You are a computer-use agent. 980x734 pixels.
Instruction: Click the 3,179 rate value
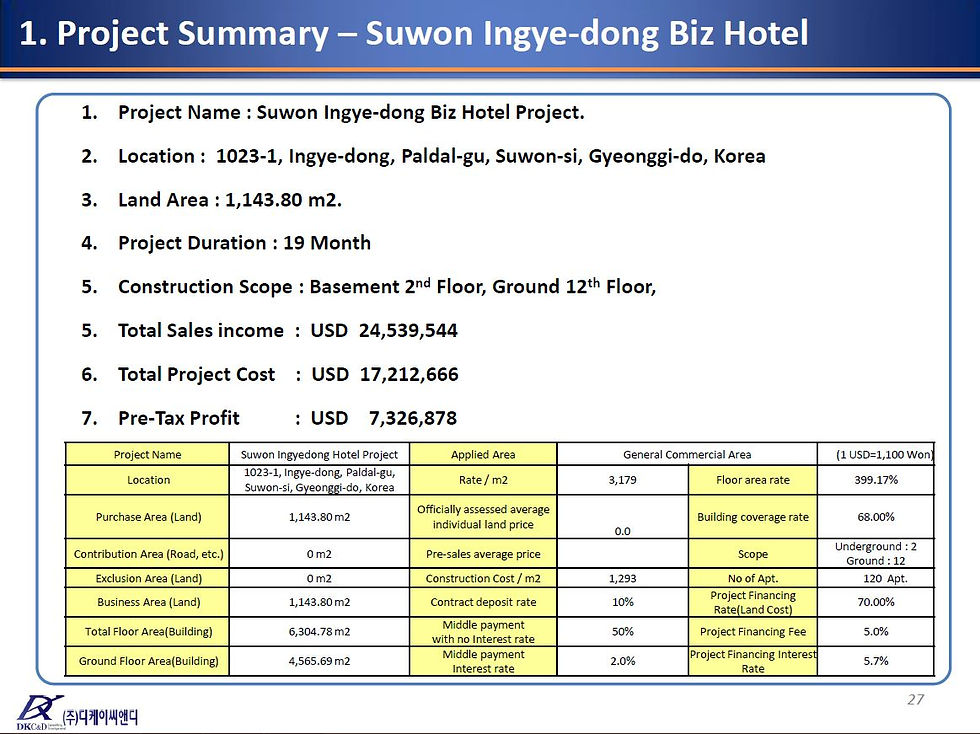point(622,480)
